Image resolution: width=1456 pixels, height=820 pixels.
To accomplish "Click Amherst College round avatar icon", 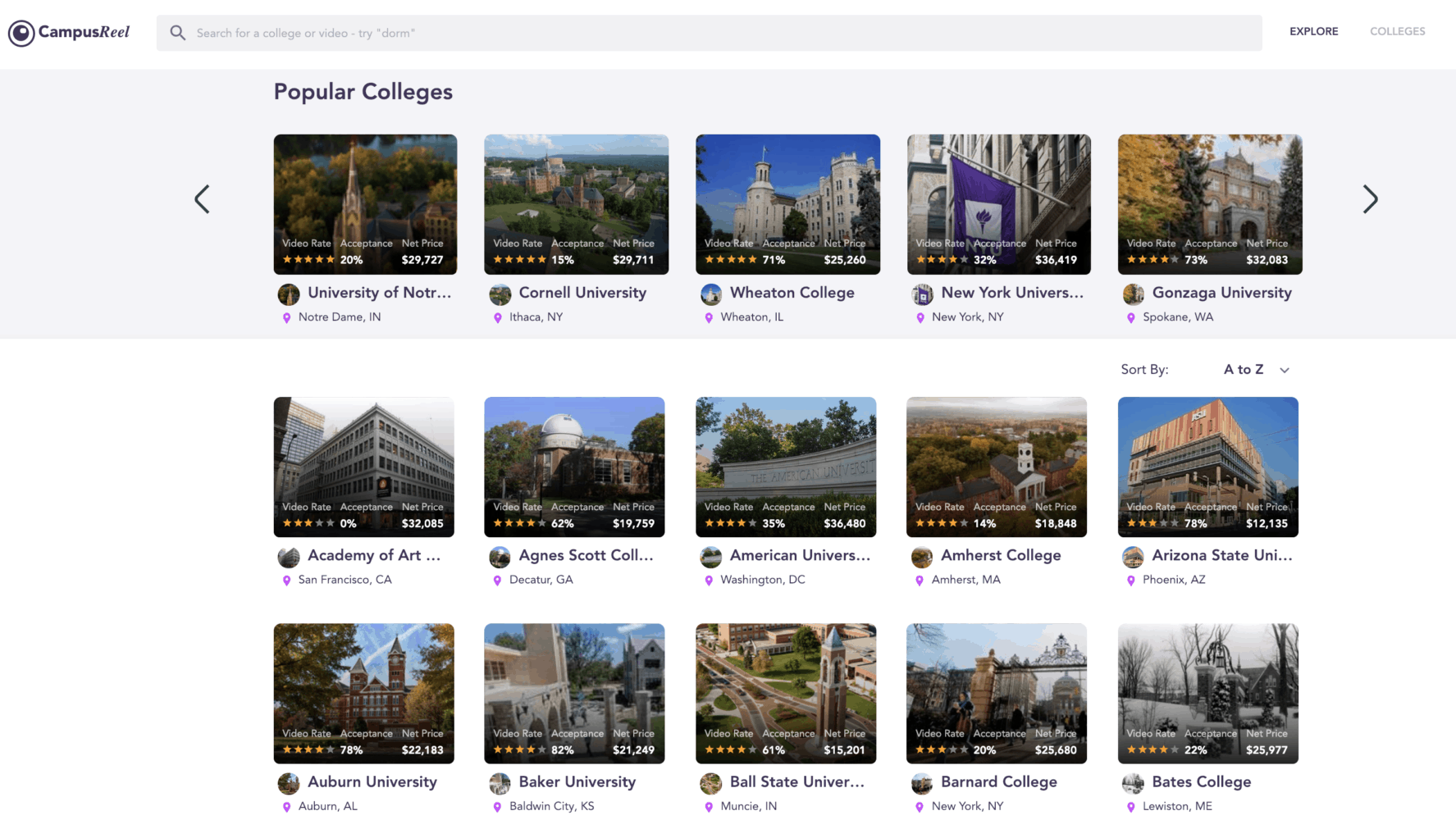I will point(922,558).
